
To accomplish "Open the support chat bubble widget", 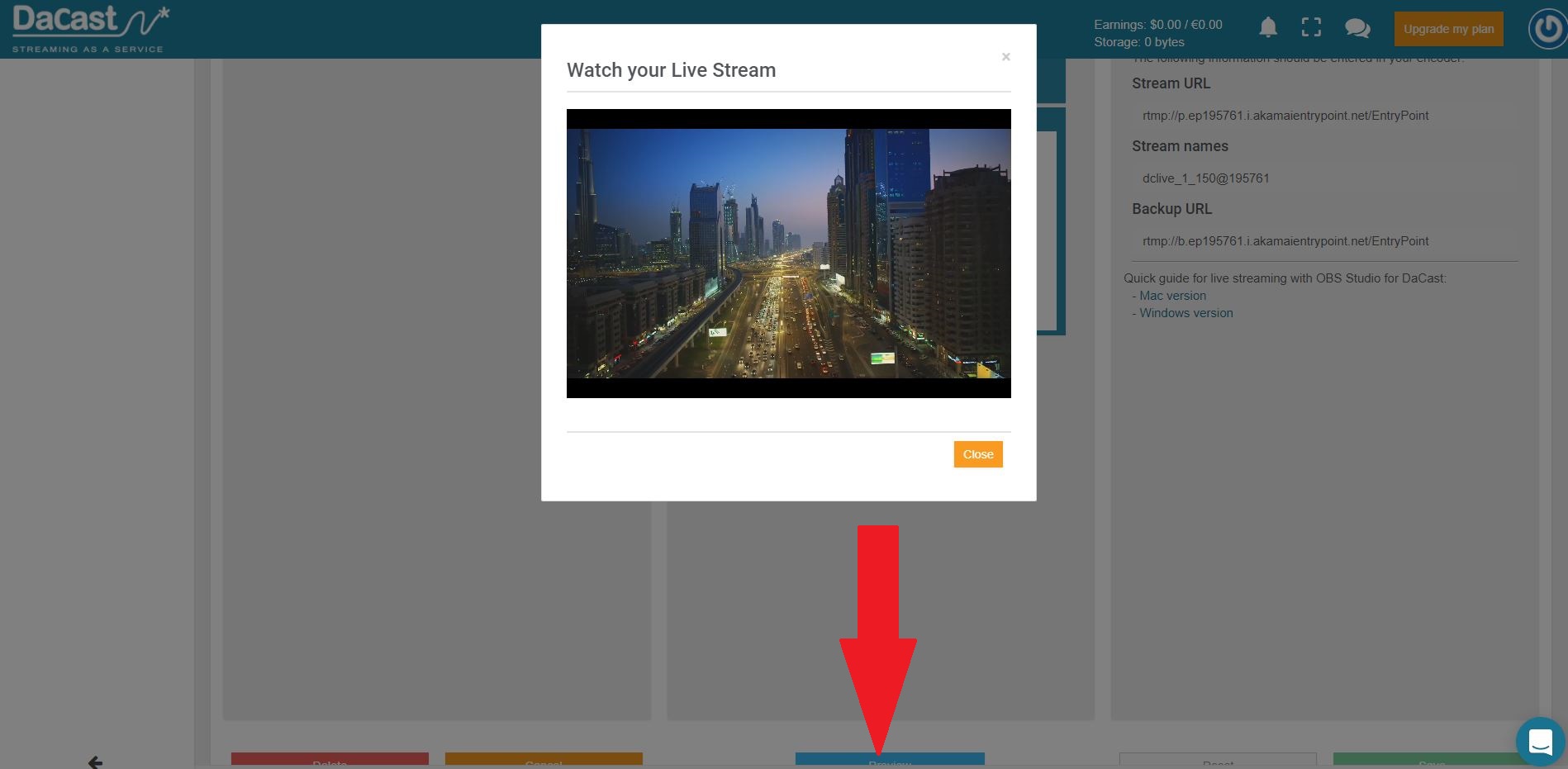I will tap(1541, 741).
